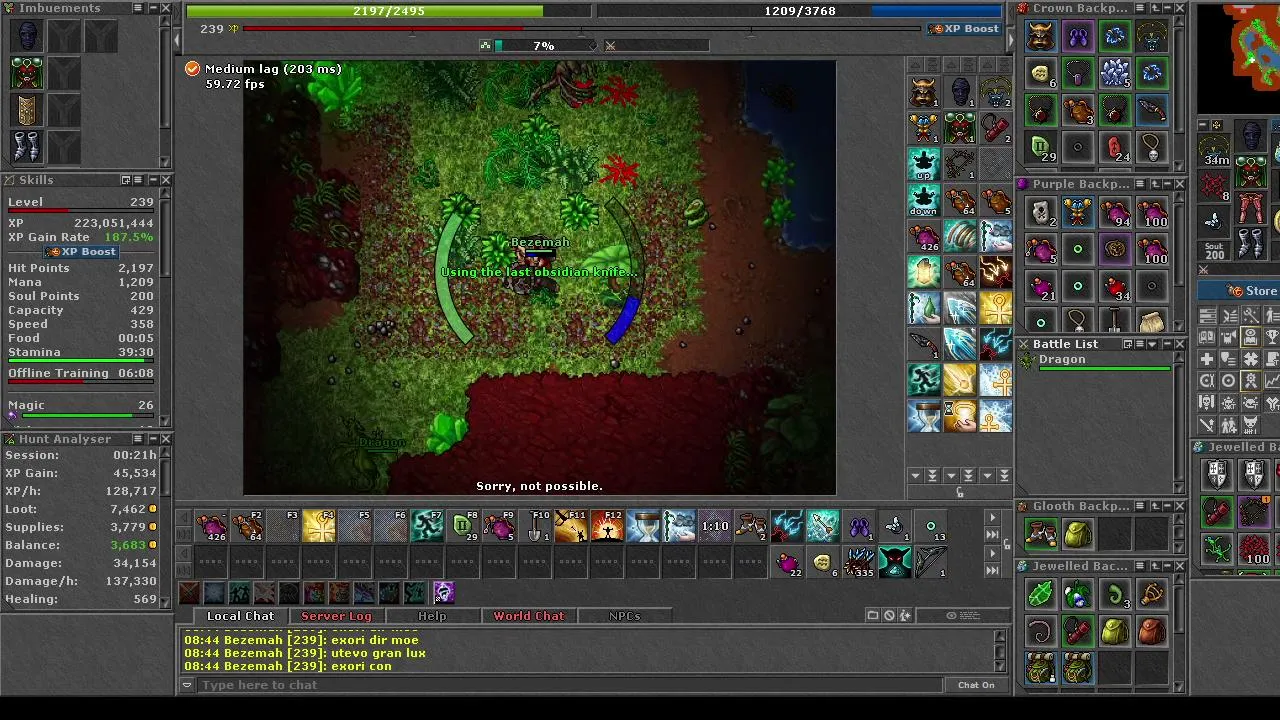Click the hourglass icon in the bottom action bar
Viewport: 1280px width, 720px height.
(x=643, y=526)
